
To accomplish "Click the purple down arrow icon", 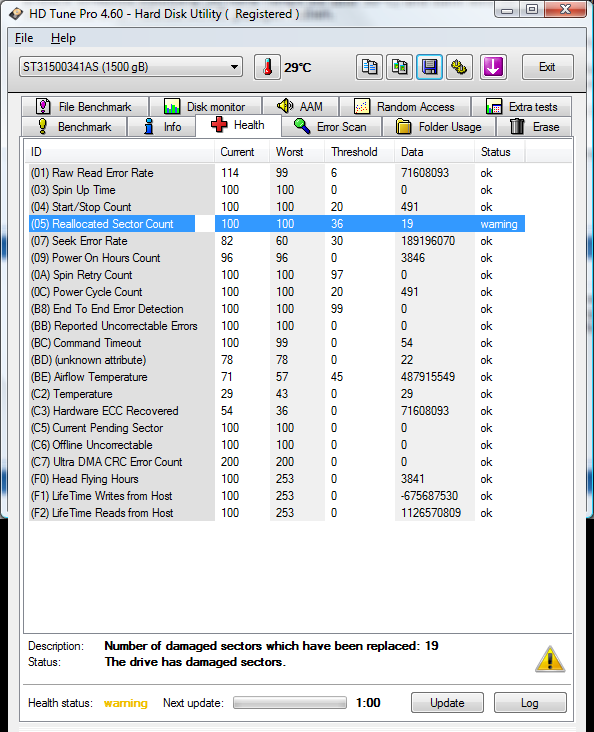I will pos(493,67).
